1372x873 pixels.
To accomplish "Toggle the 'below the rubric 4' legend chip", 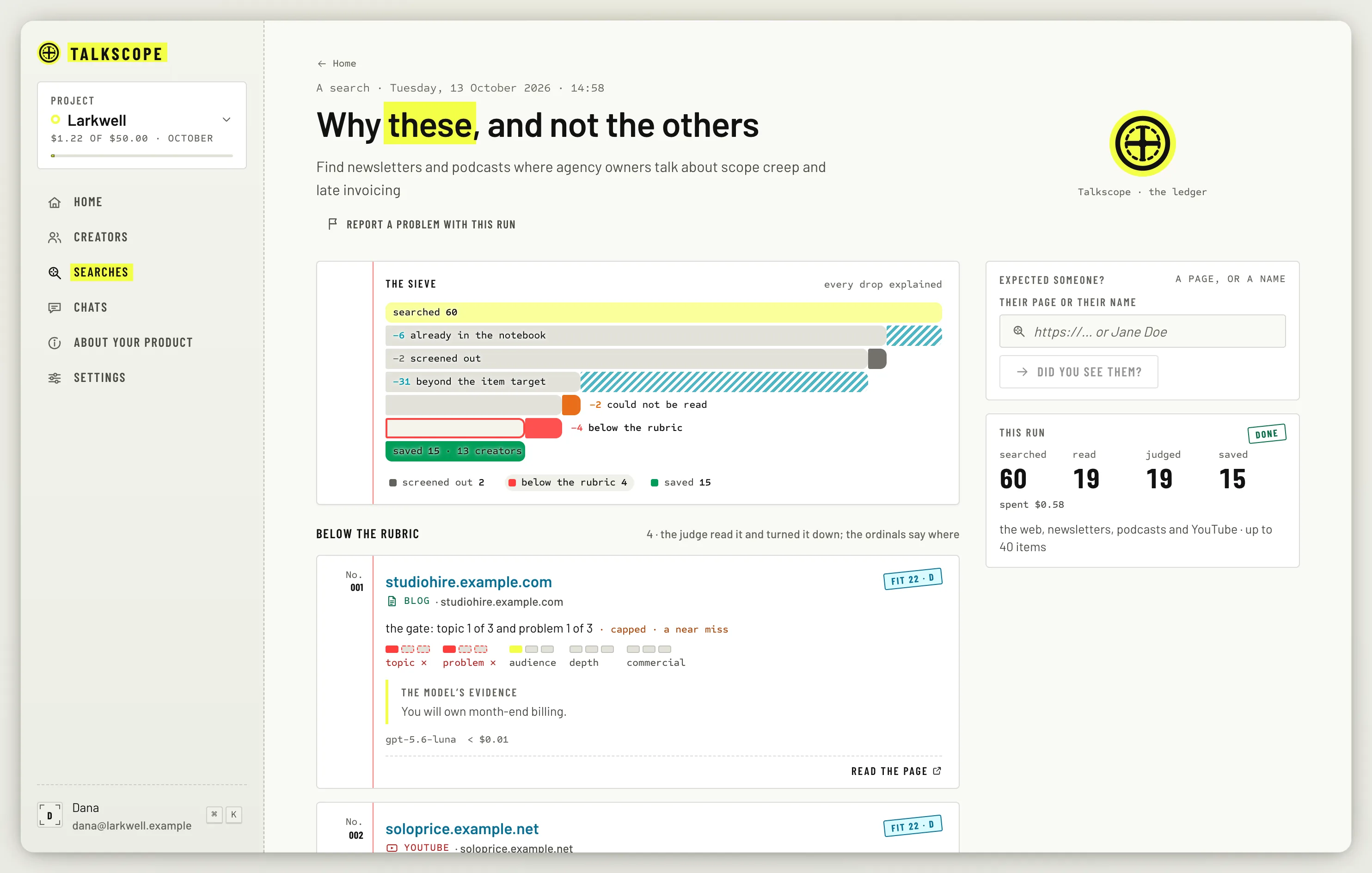I will pyautogui.click(x=569, y=482).
